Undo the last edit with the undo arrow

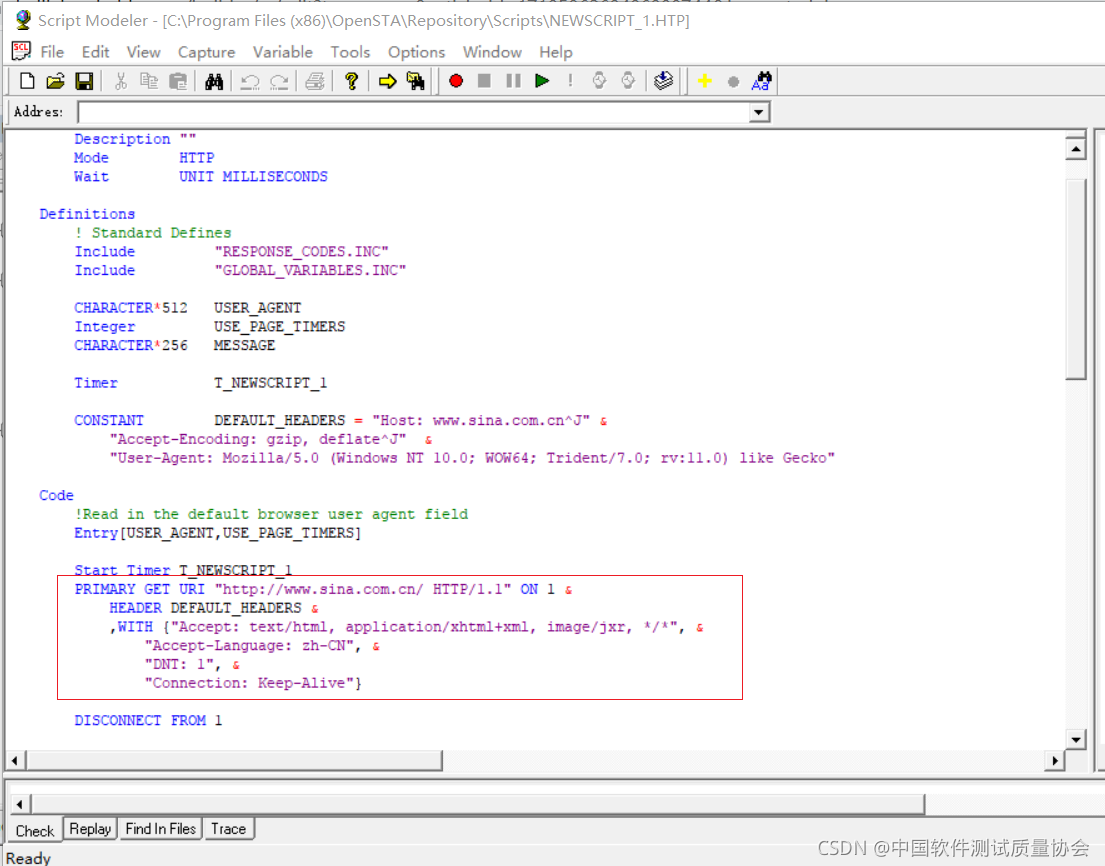[249, 81]
